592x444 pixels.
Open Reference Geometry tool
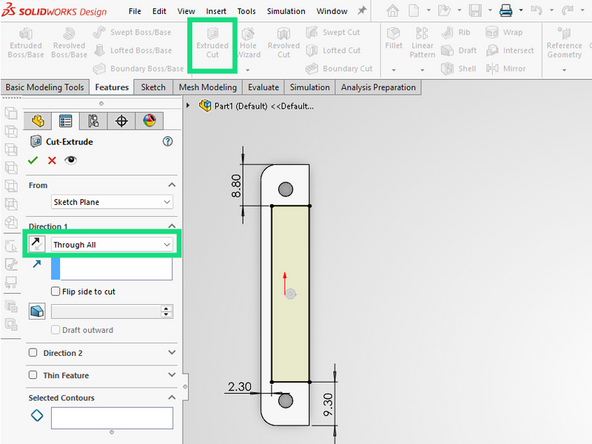tap(564, 43)
